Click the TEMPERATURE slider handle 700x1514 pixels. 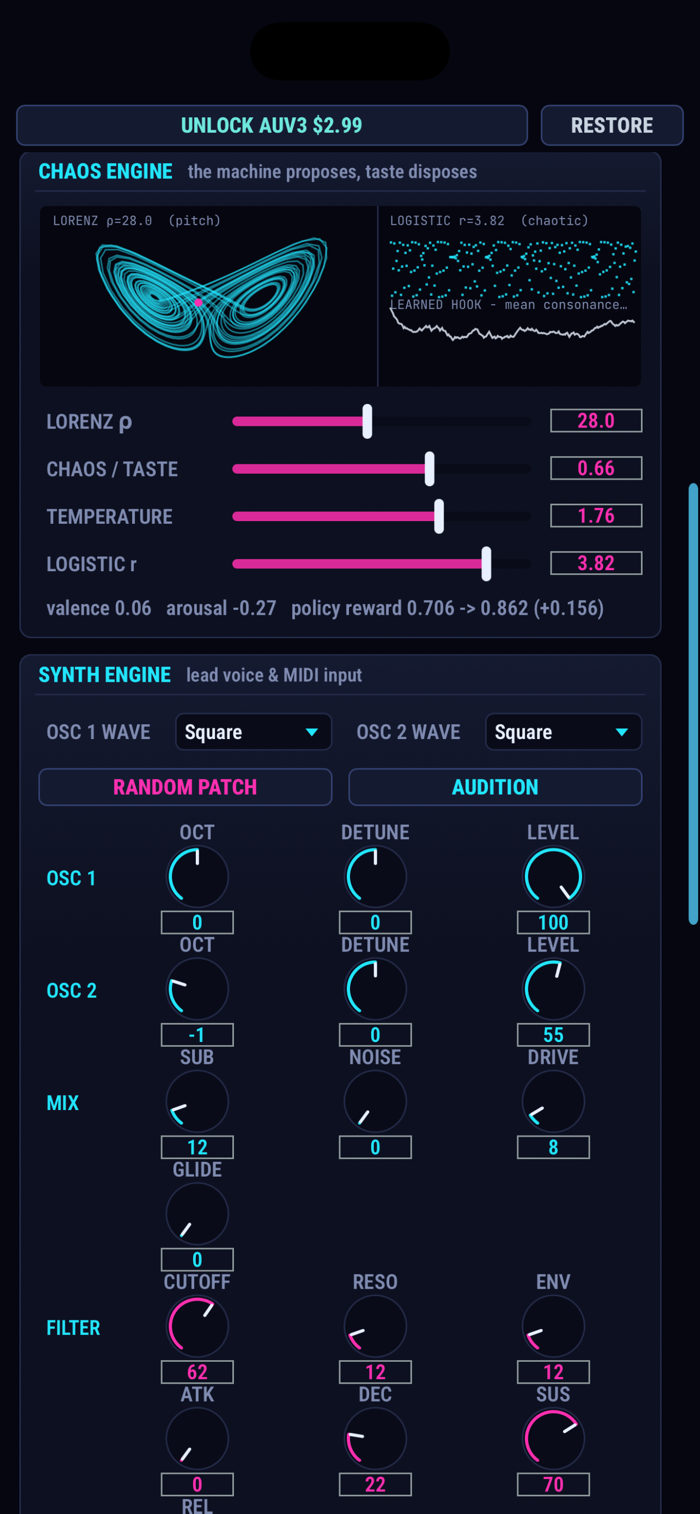pyautogui.click(x=439, y=516)
